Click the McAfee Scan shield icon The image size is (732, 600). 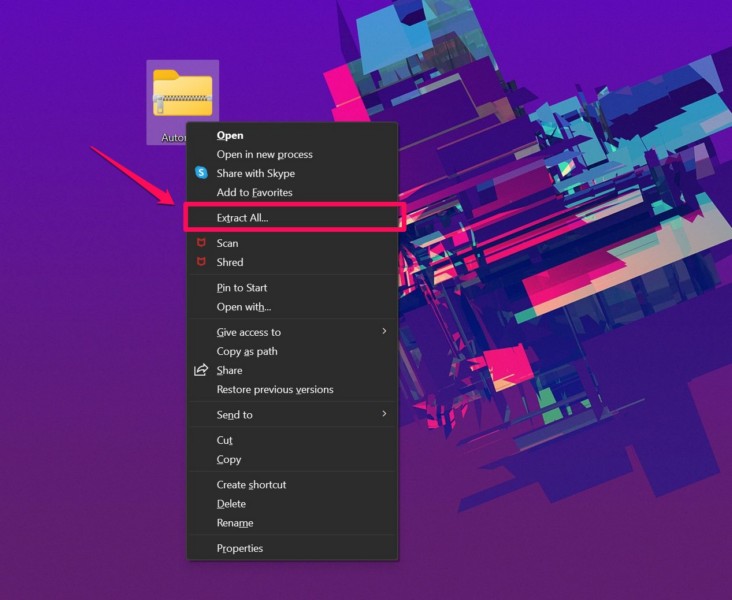[201, 243]
